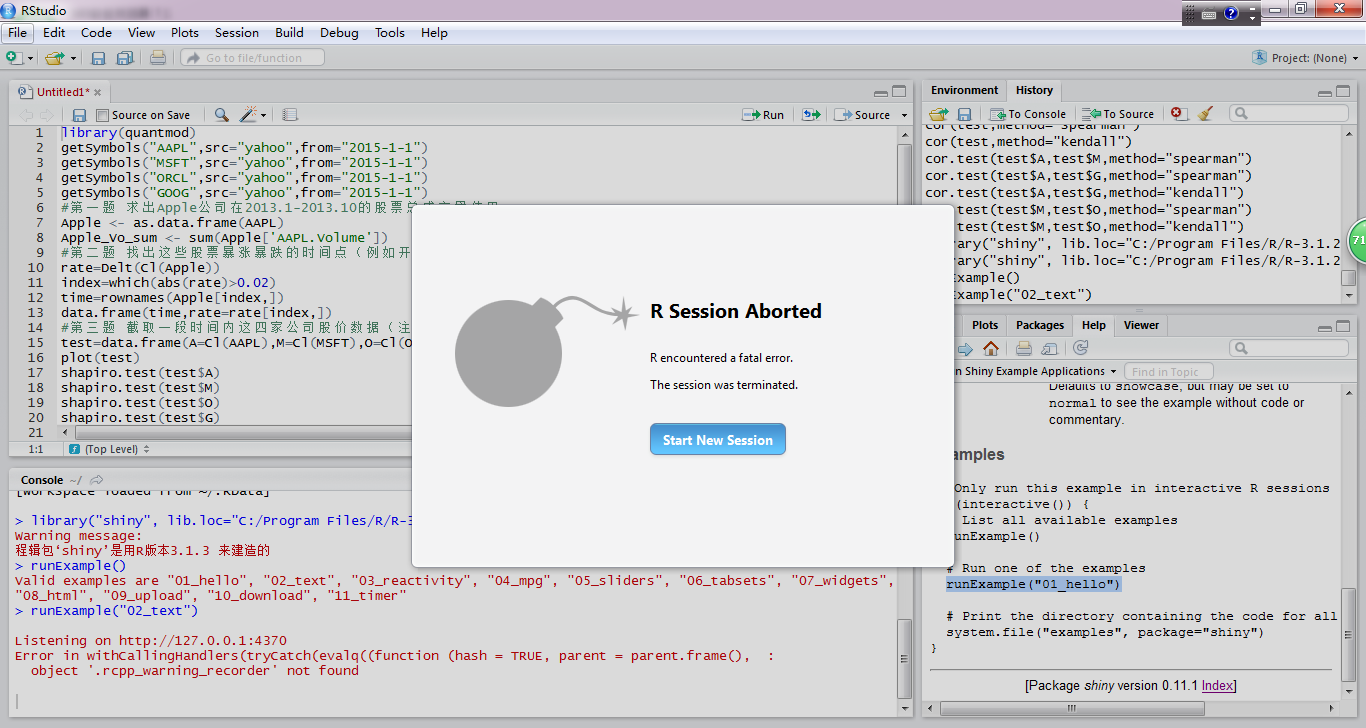Open the Project: (None) menu
Screen dimensions: 1366x728
pyautogui.click(x=1305, y=58)
